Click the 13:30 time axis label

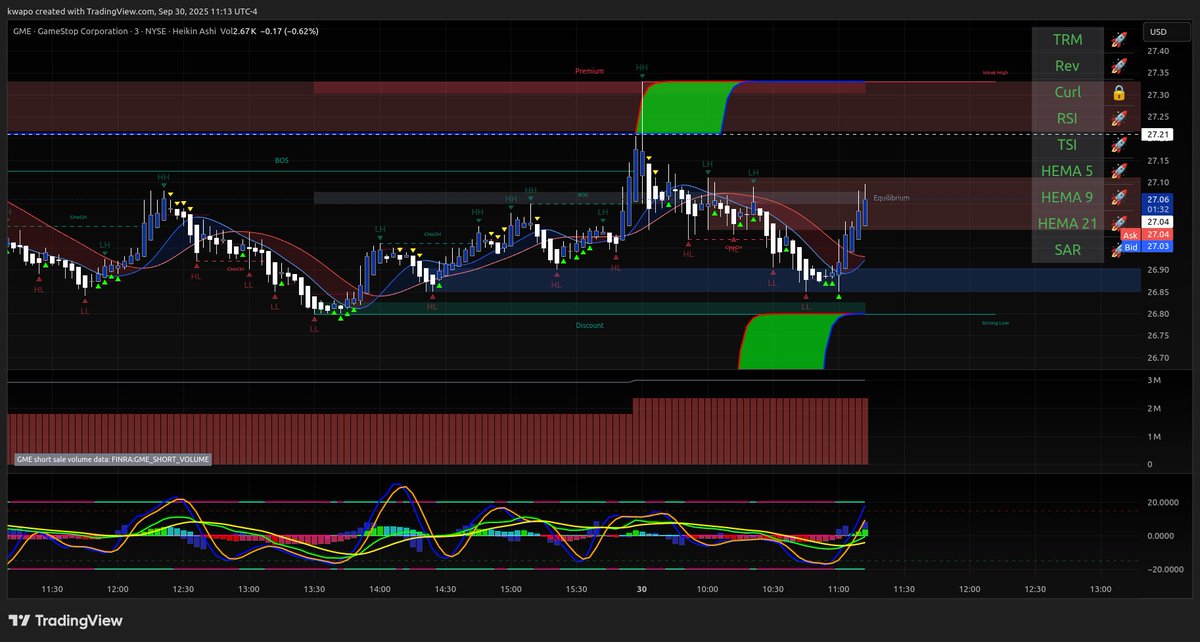pos(314,590)
